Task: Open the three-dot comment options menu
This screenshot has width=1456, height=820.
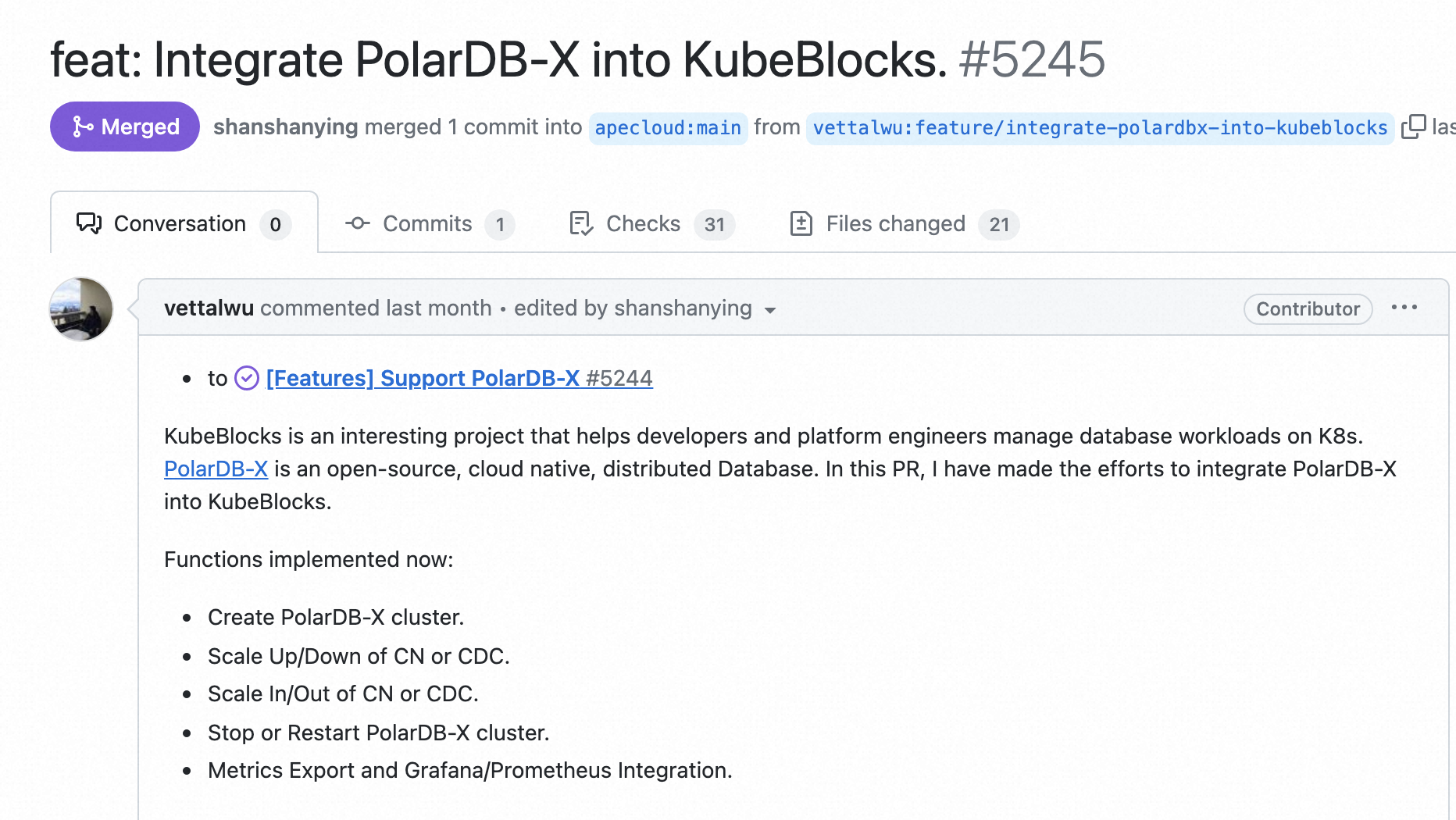Action: (1404, 308)
